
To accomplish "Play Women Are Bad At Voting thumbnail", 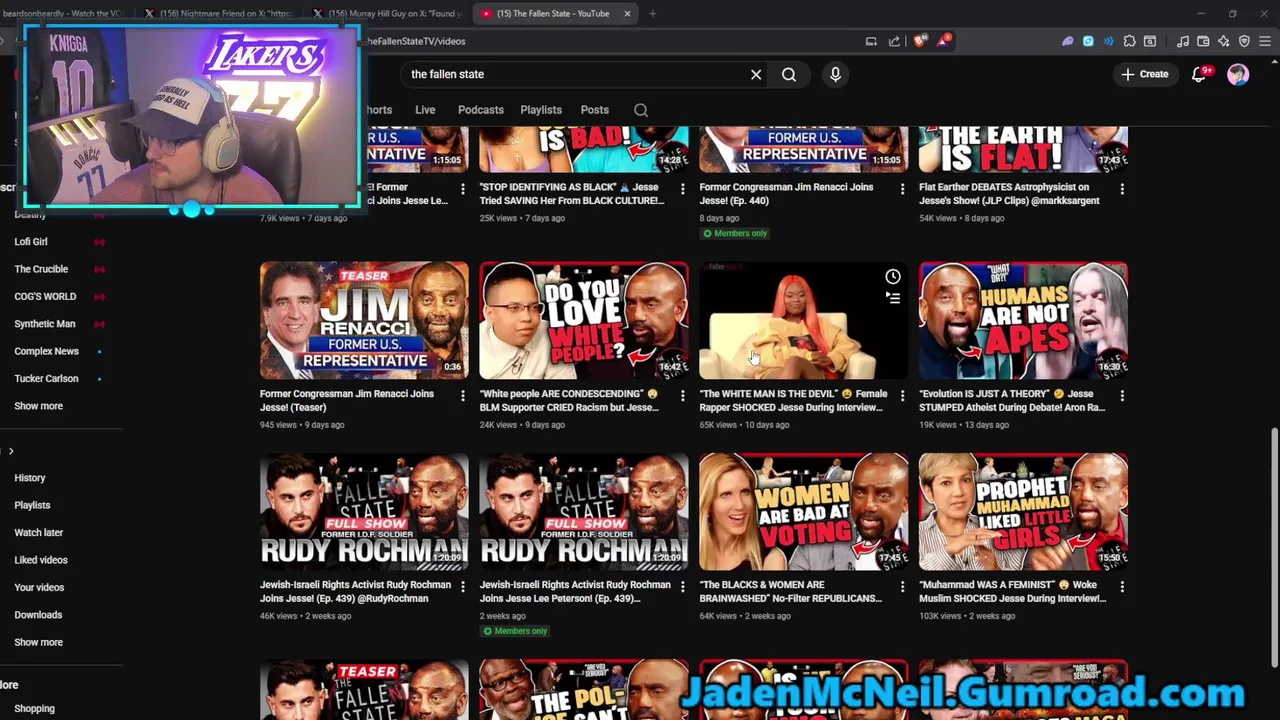I will coord(804,511).
